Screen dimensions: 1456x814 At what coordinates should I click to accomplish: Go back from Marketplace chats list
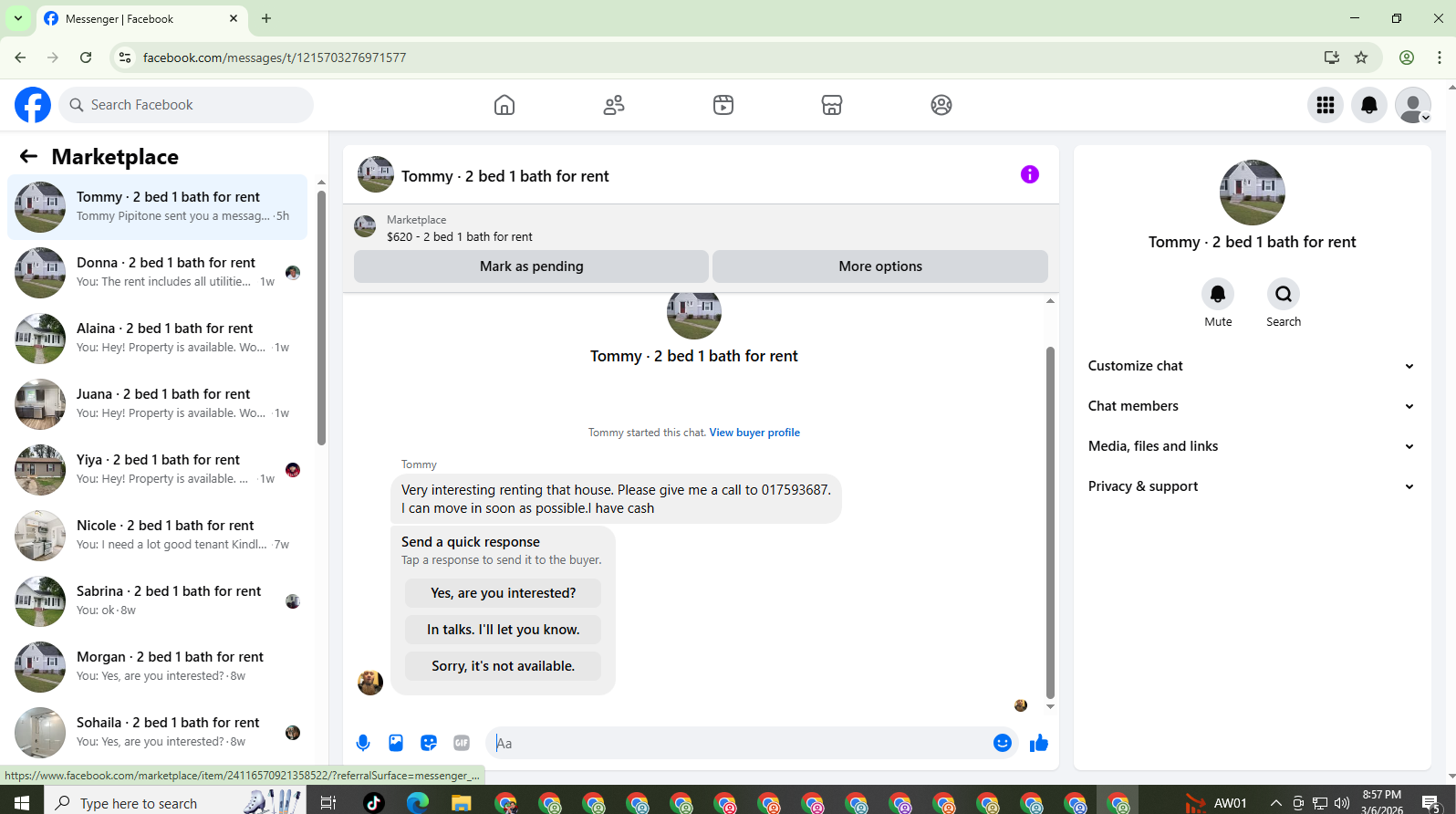[x=28, y=156]
